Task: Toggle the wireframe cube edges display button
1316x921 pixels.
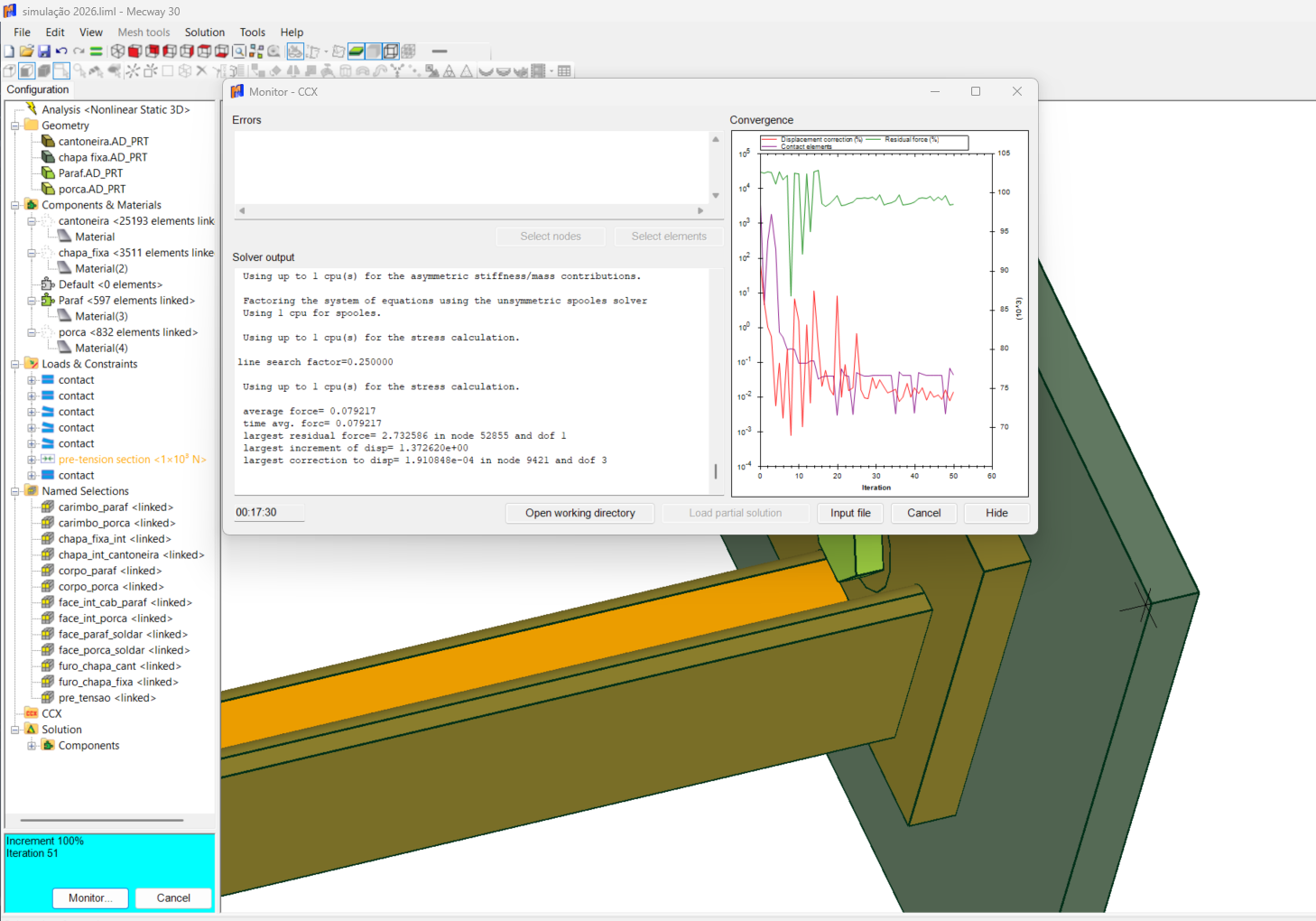Action: (391, 51)
